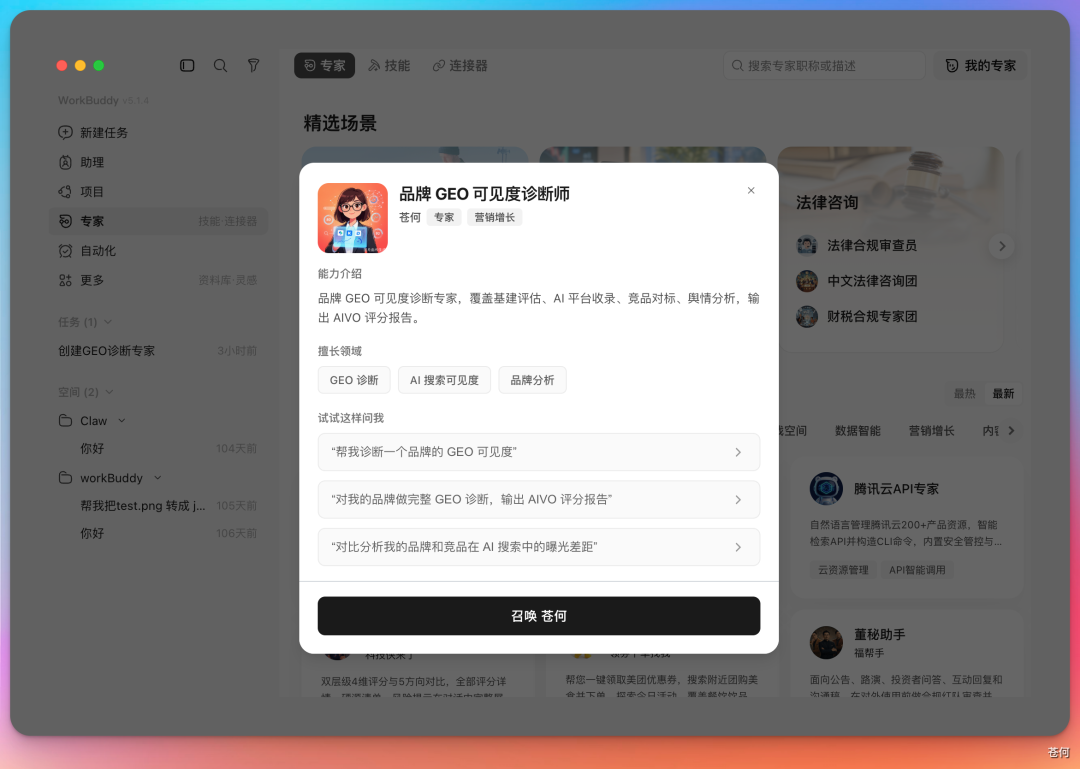This screenshot has height=769, width=1080.
Task: Click the 中文法律咨询团 avatar
Action: [807, 281]
